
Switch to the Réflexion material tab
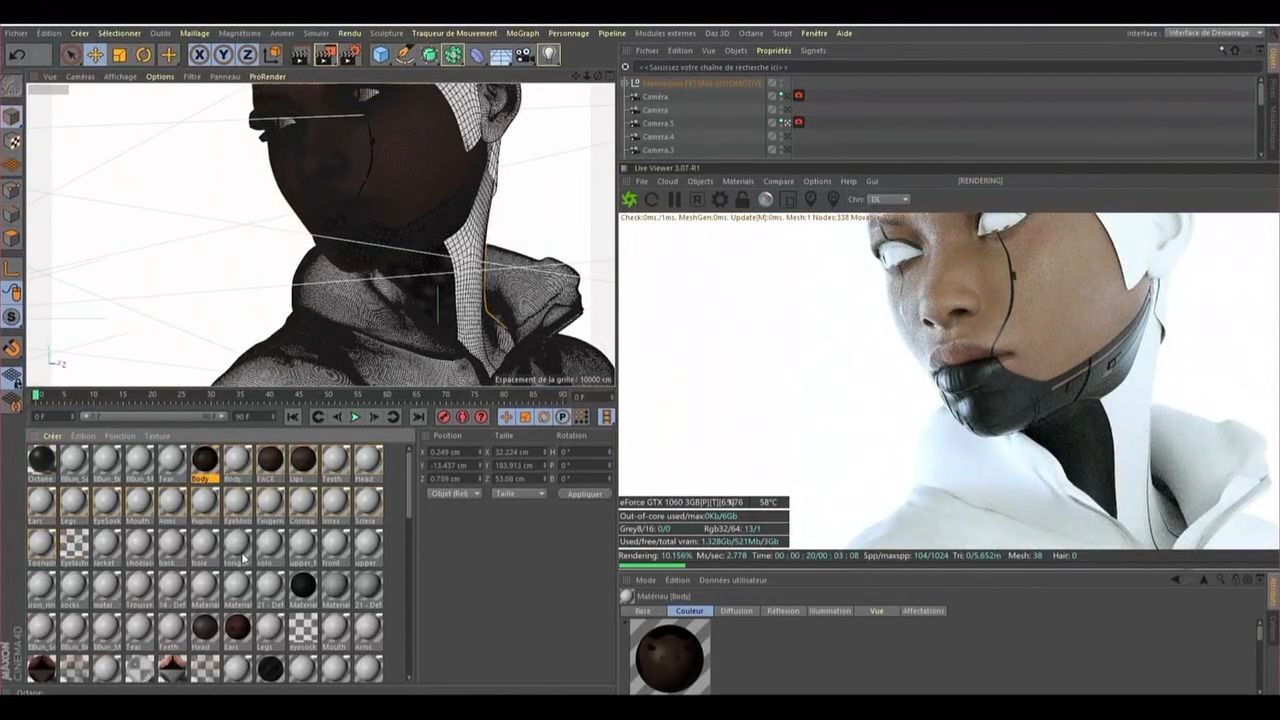click(x=783, y=611)
